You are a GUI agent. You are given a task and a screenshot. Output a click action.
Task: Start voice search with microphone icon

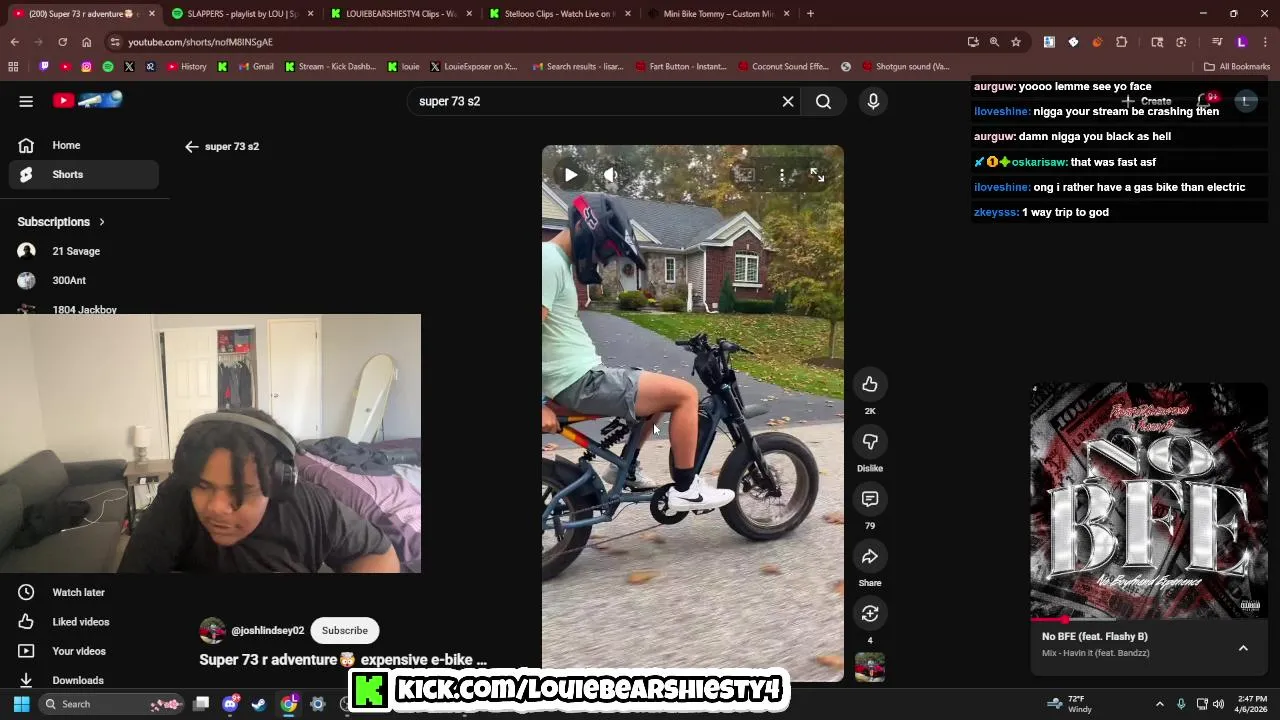pyautogui.click(x=873, y=101)
